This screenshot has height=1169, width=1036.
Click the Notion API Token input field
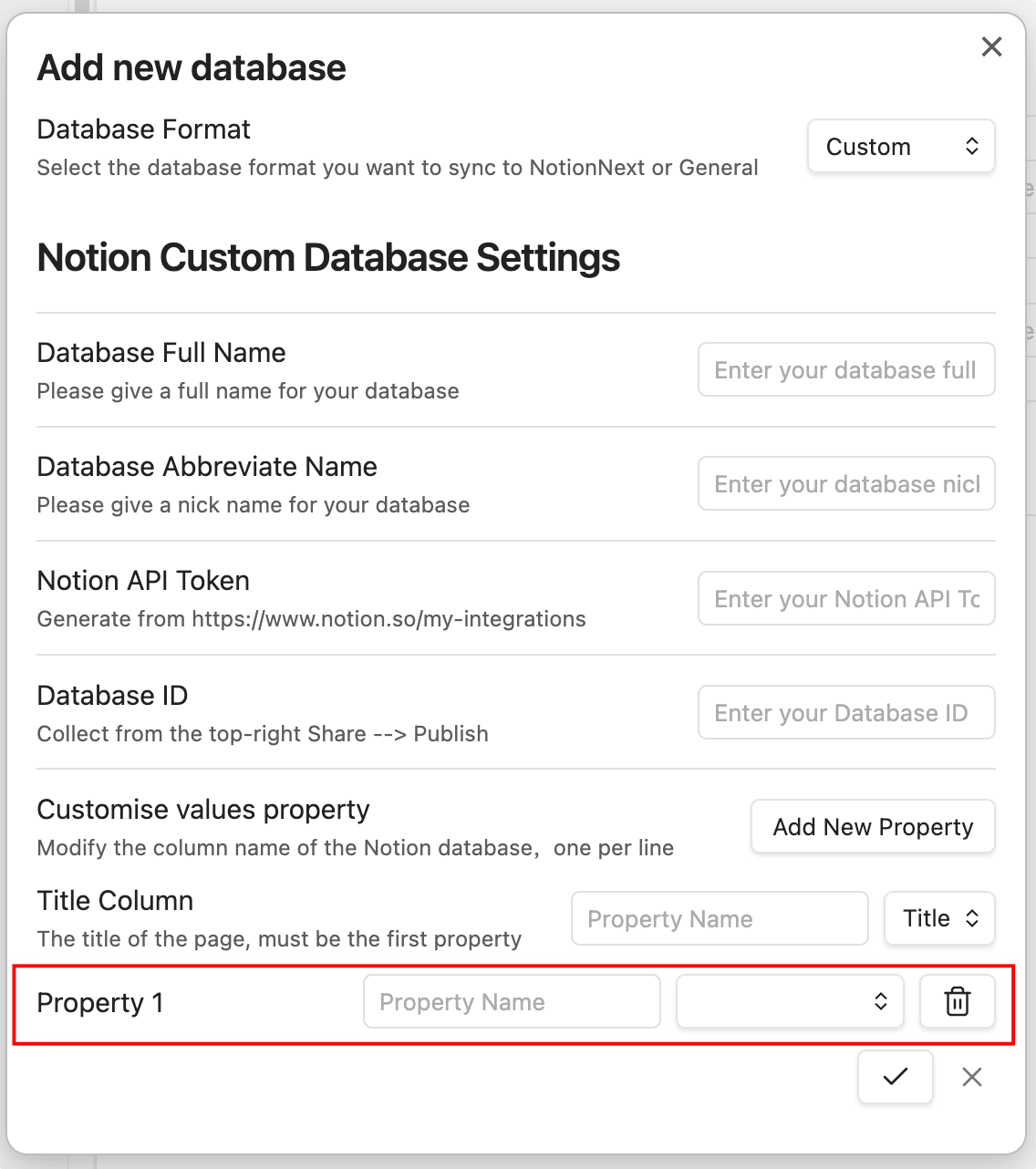[x=845, y=598]
